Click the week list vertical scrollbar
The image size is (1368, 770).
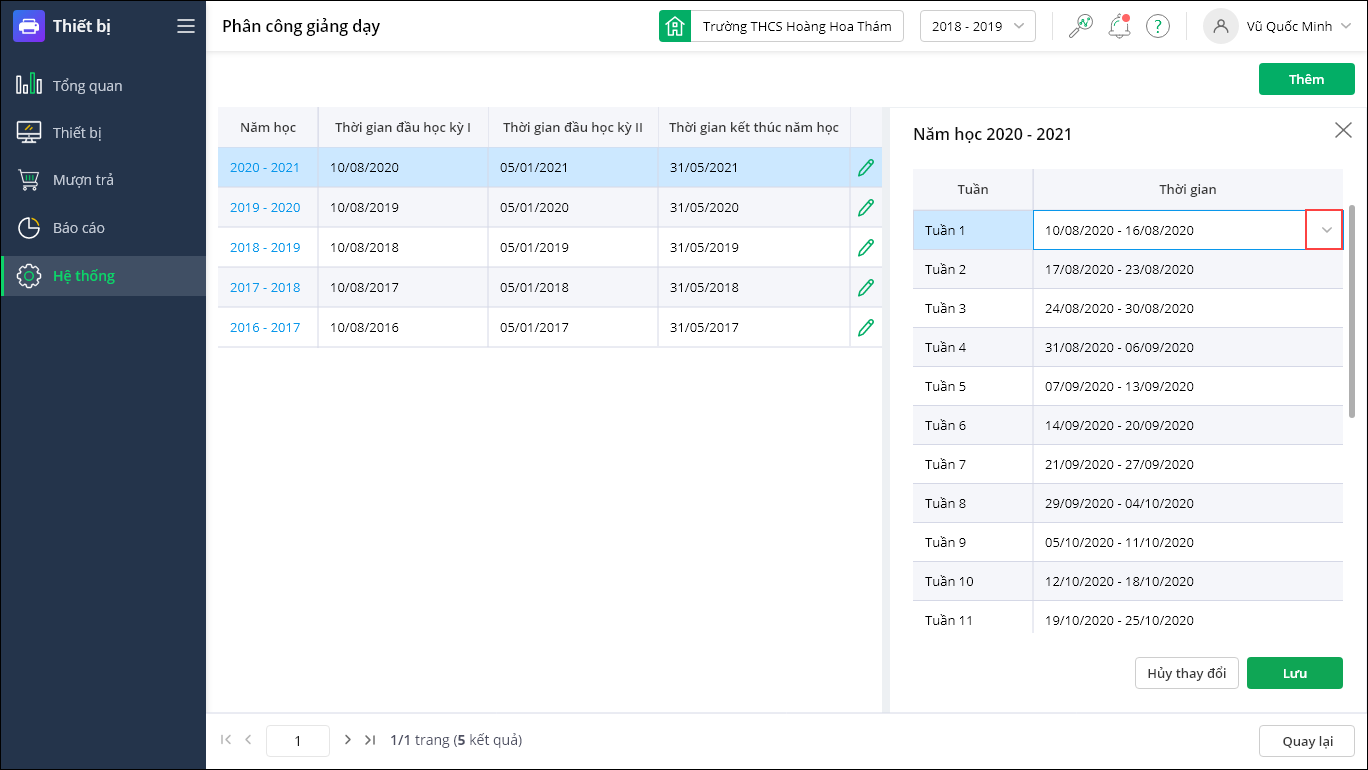[x=1352, y=310]
